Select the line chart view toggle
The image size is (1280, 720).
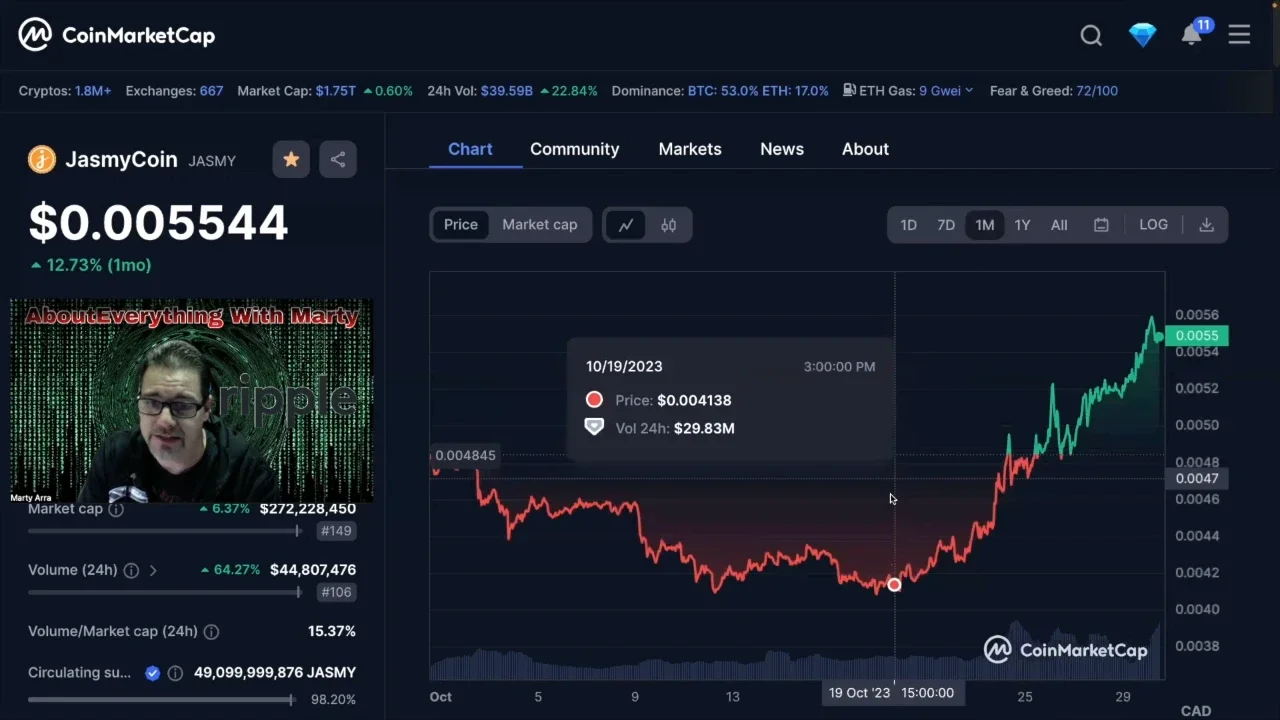(x=626, y=225)
